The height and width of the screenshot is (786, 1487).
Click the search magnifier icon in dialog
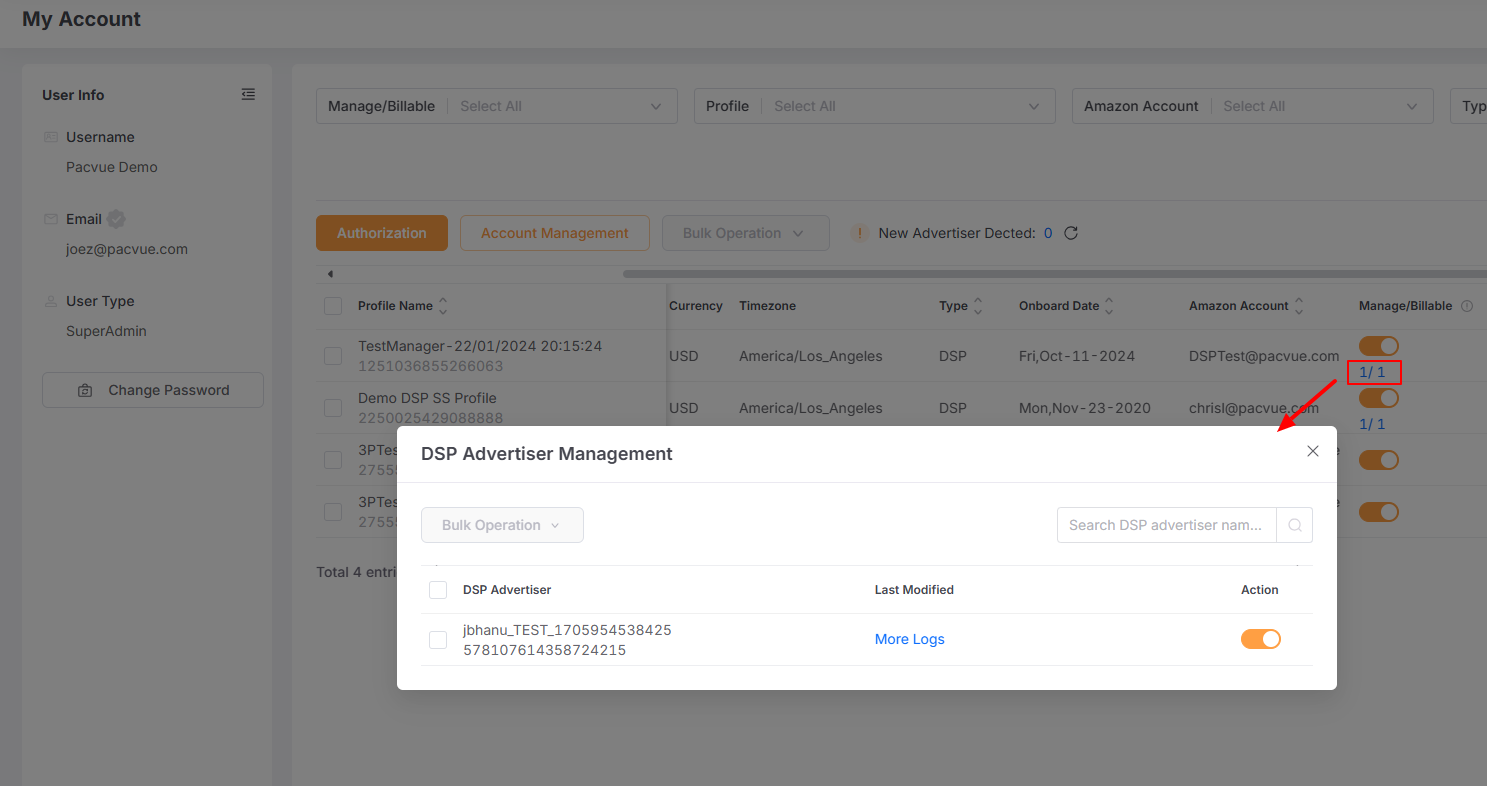pyautogui.click(x=1294, y=525)
